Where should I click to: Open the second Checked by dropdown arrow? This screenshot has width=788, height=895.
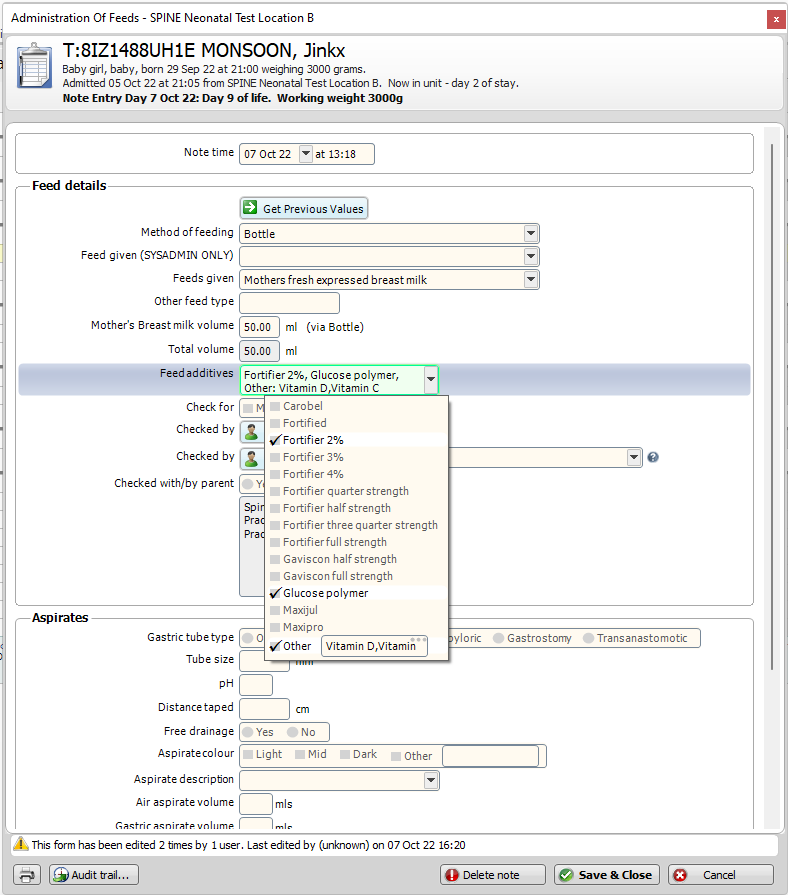[633, 457]
